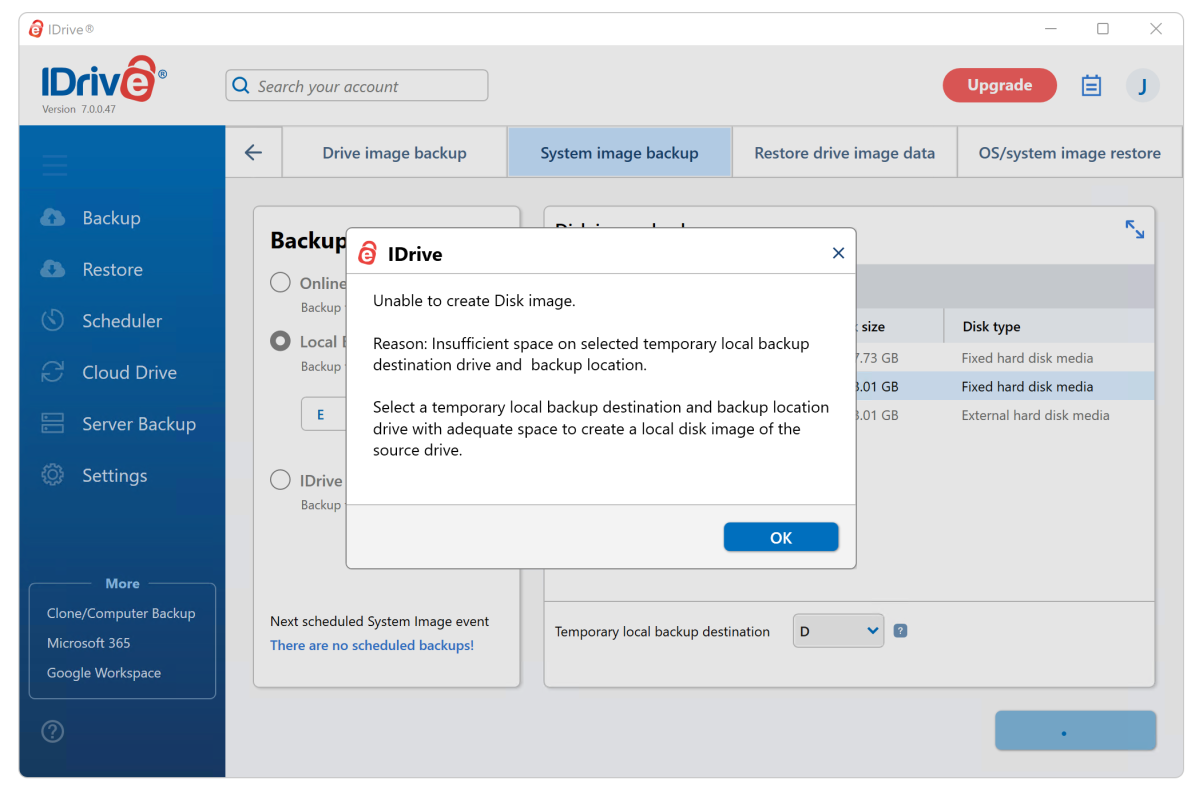Select the IDrive backup radio button
Image resolution: width=1199 pixels, height=800 pixels.
click(x=281, y=480)
